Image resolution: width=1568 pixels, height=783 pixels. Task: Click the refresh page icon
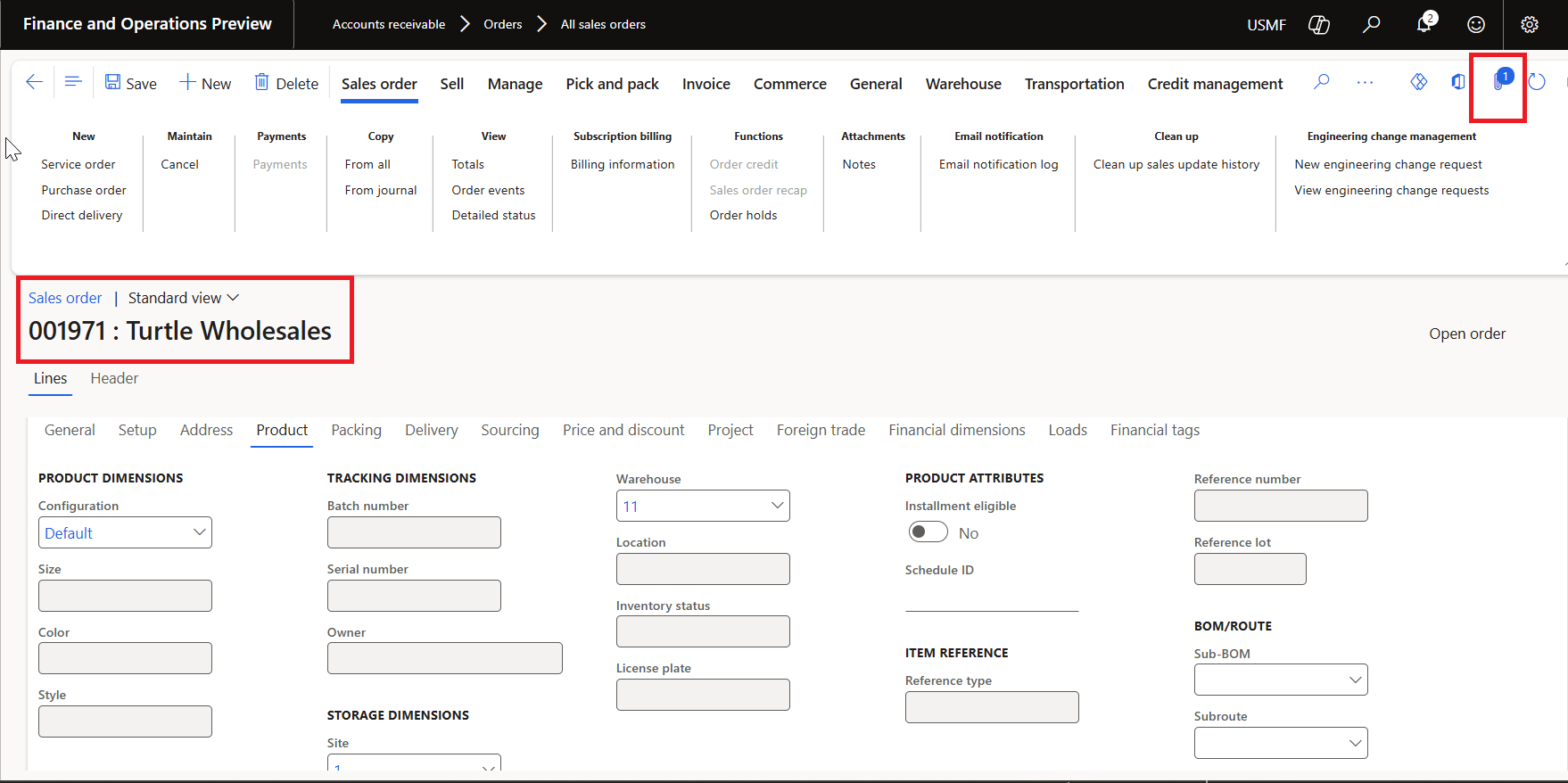[1537, 83]
